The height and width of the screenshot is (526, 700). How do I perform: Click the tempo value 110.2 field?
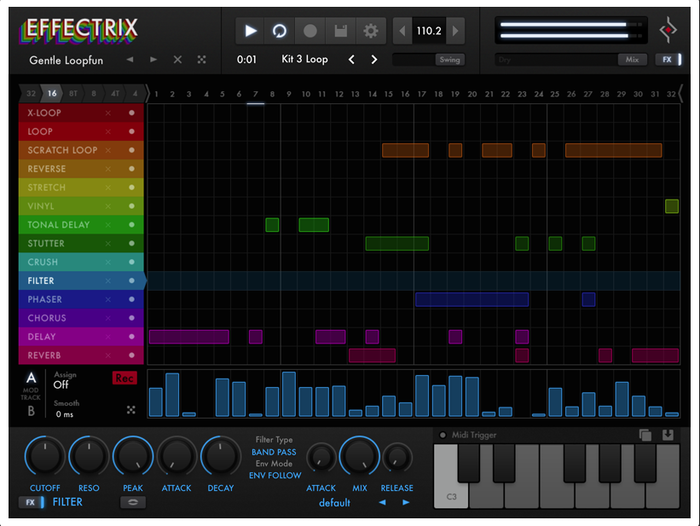click(x=429, y=31)
